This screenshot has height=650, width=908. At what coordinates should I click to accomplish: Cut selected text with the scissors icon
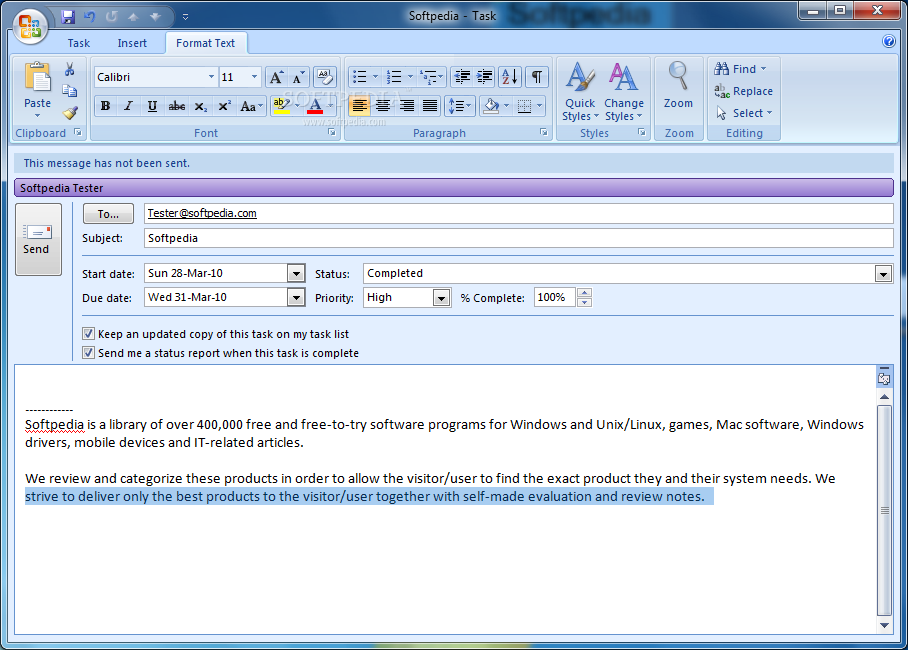coord(69,70)
